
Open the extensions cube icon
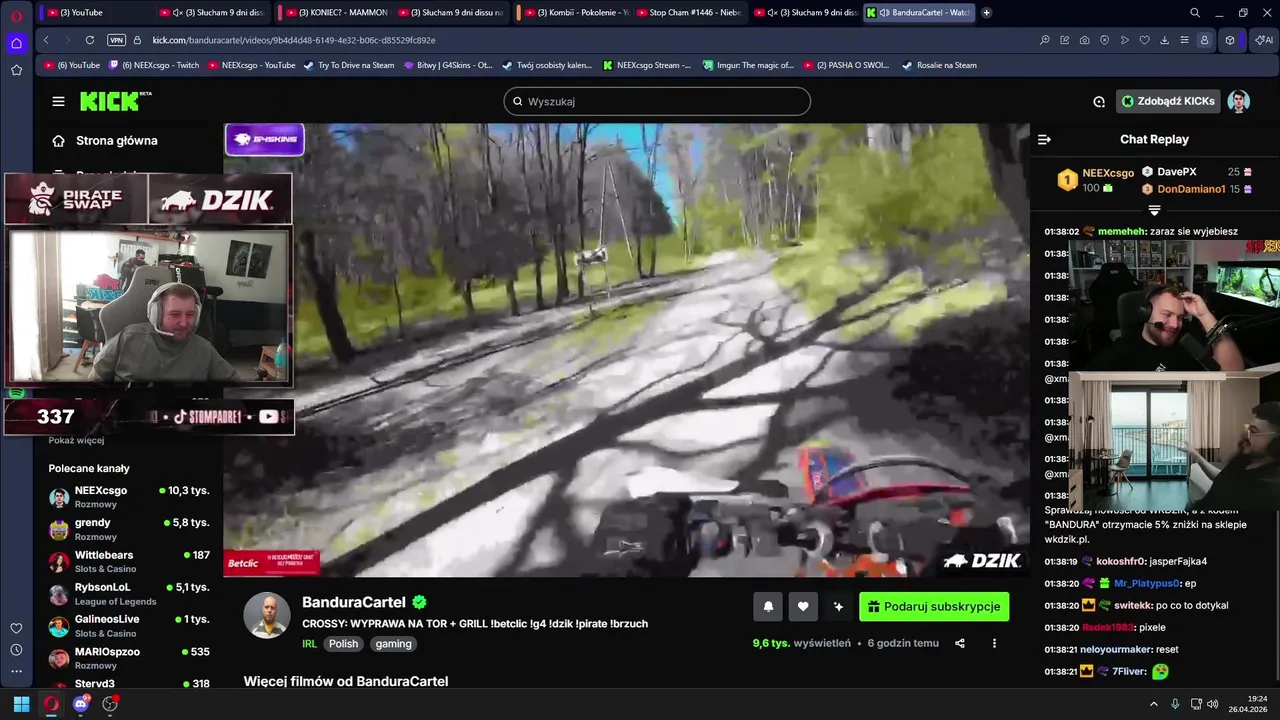[1230, 40]
